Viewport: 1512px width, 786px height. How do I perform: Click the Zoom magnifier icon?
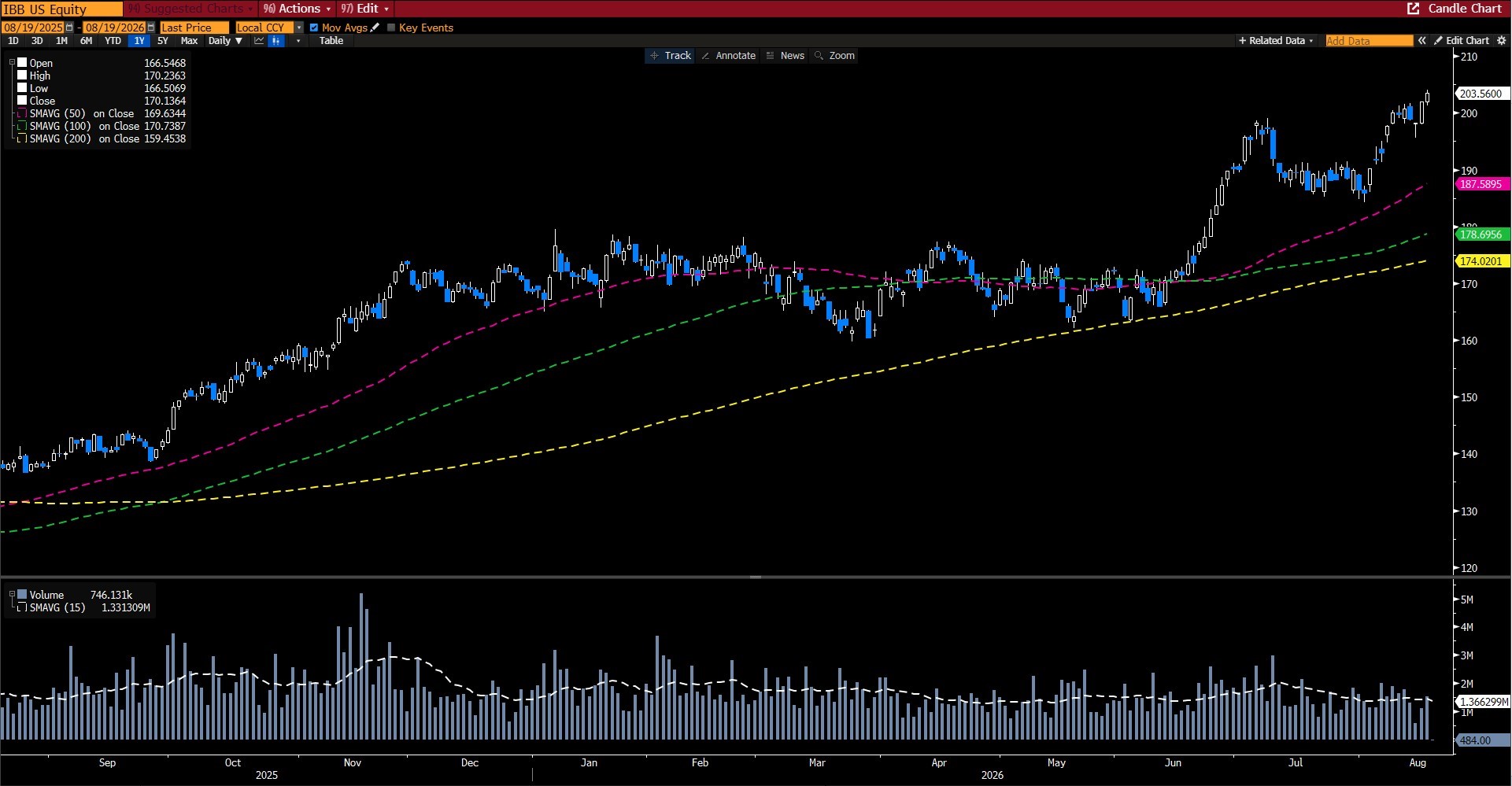(x=819, y=56)
